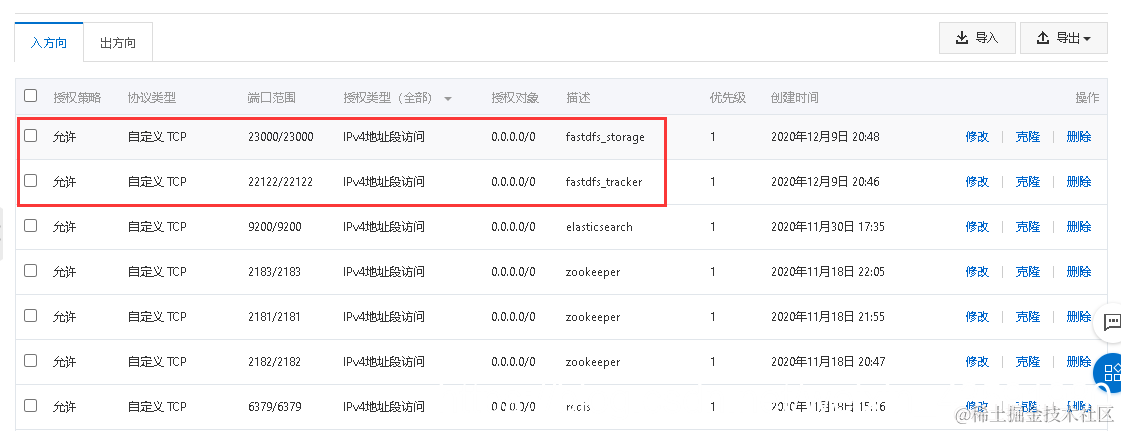Click 删除 for 2182/2182 zookeeper rule
1121x431 pixels.
(x=1079, y=362)
